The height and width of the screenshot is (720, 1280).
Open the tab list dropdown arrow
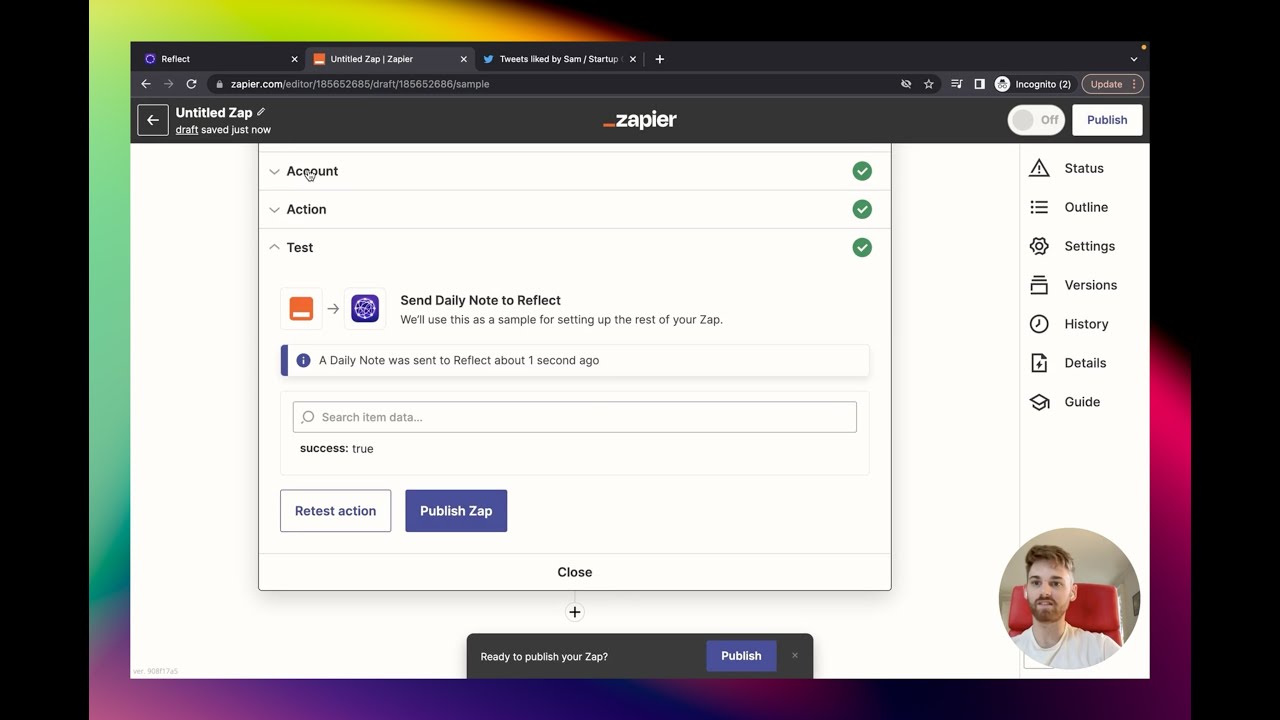(x=1134, y=59)
